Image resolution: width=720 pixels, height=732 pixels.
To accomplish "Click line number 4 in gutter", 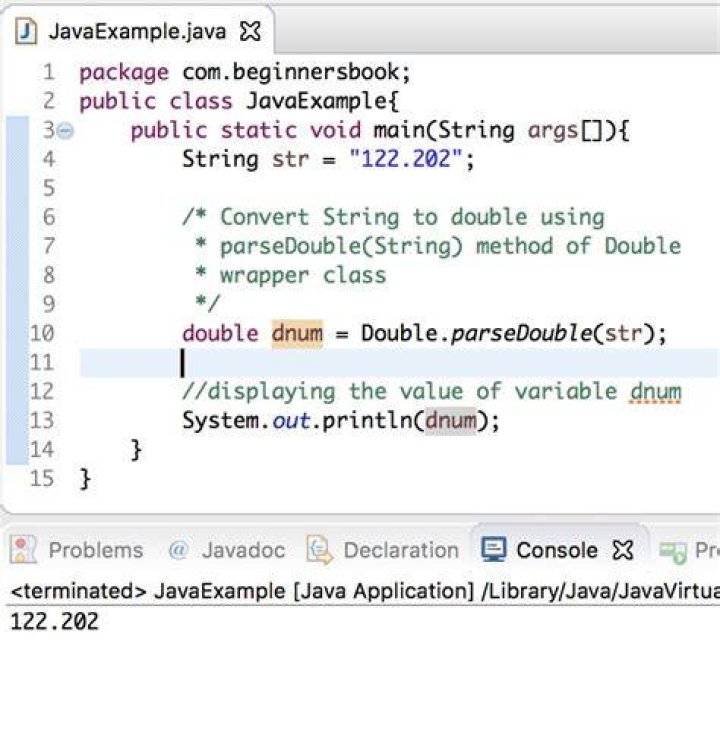I will pyautogui.click(x=49, y=159).
